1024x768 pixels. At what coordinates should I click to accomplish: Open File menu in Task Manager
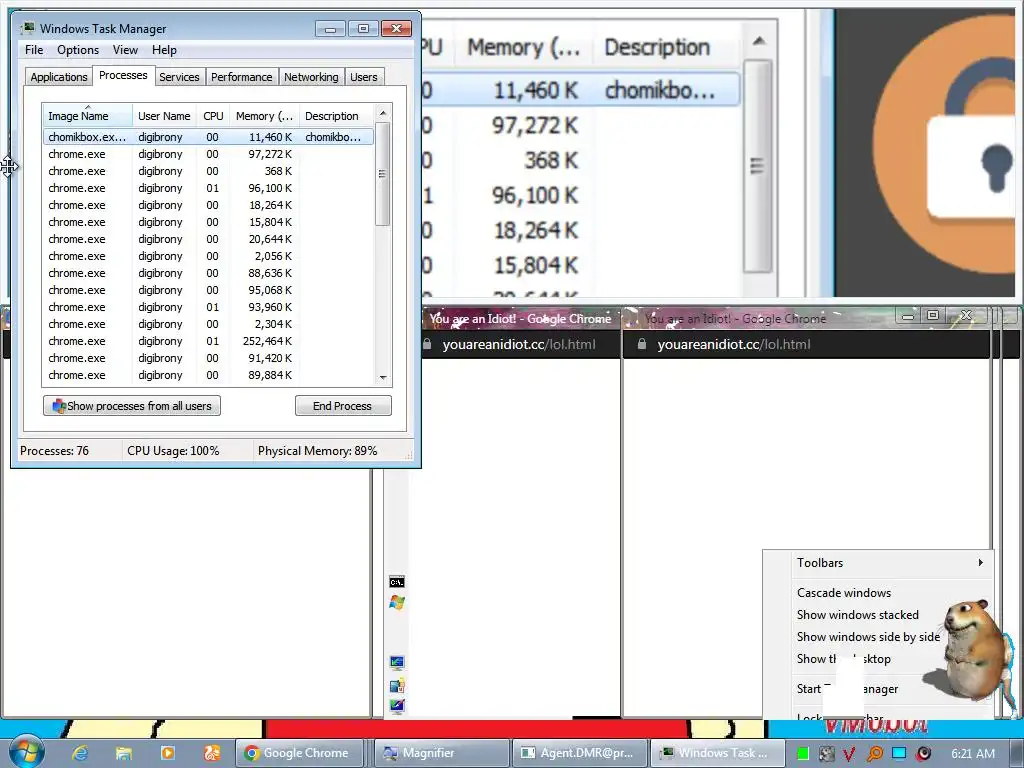[34, 50]
